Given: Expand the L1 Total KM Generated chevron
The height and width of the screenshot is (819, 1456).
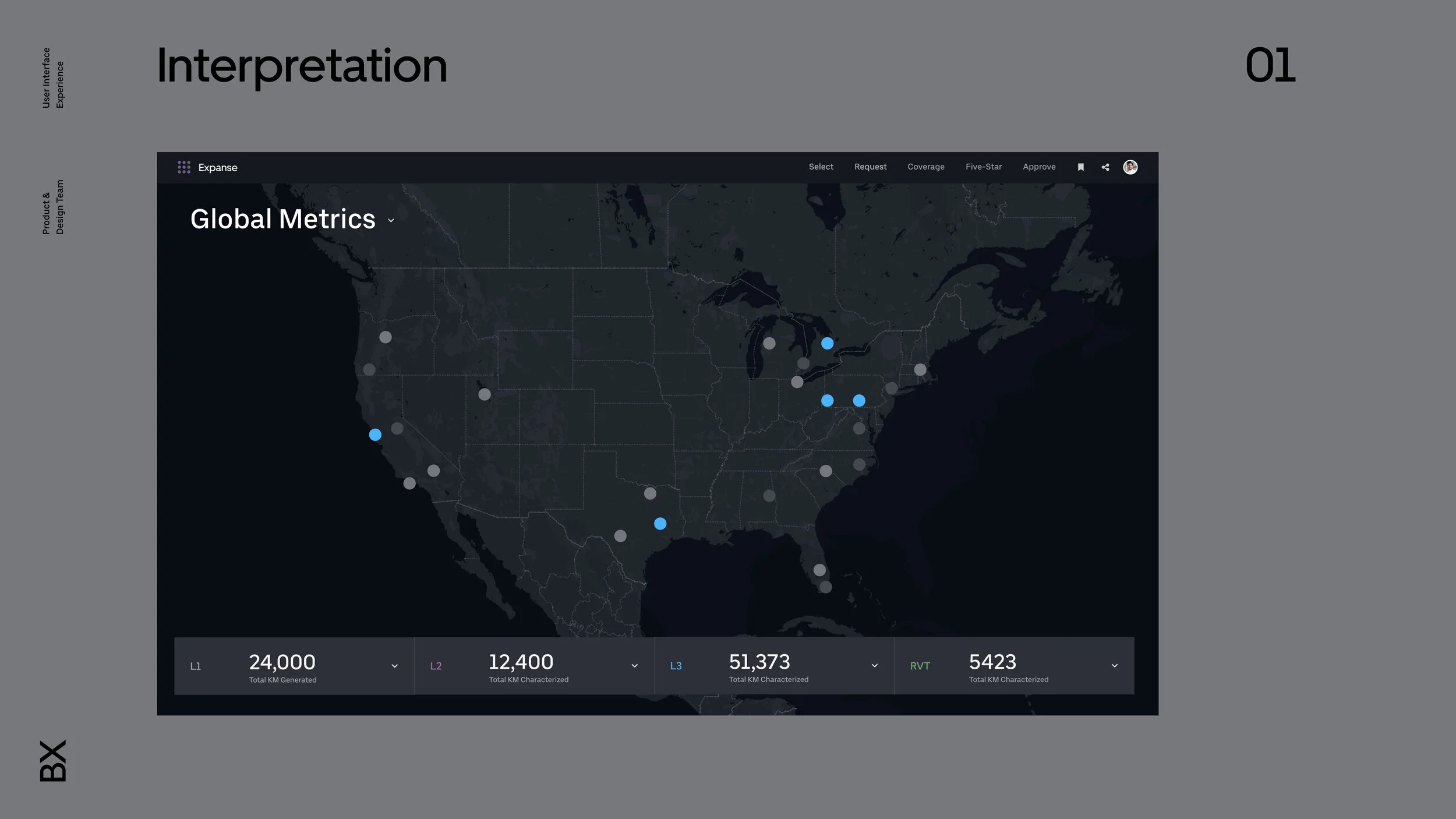Looking at the screenshot, I should coord(394,666).
